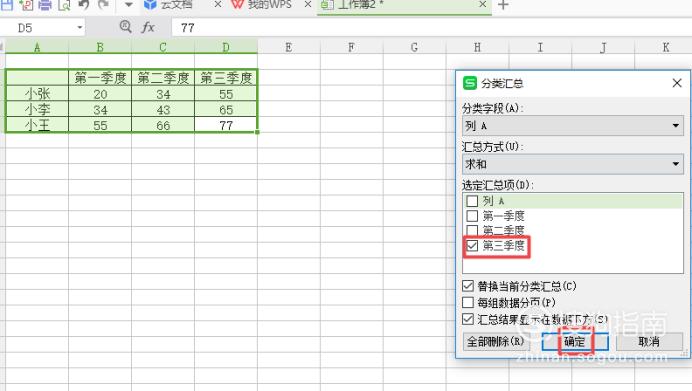Select the 小王 cell
The height and width of the screenshot is (391, 692).
tap(37, 125)
